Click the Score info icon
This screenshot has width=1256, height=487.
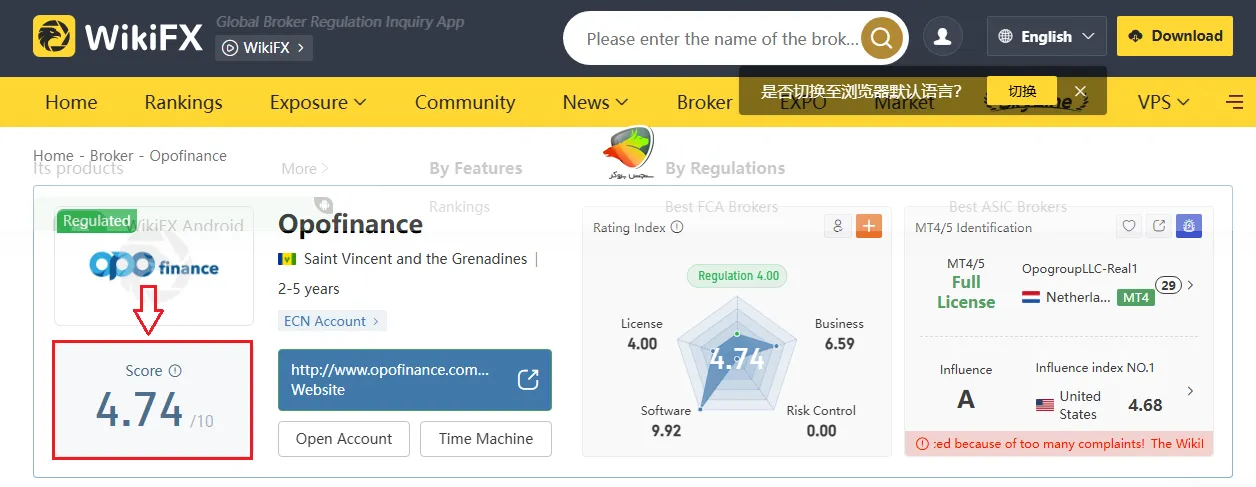pos(176,371)
